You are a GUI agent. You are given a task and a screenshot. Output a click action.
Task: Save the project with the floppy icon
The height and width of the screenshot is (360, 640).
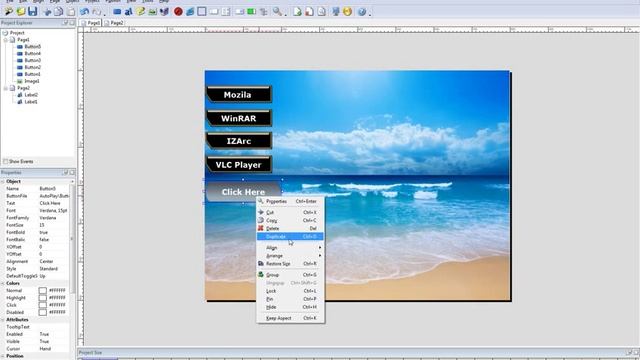(x=32, y=12)
